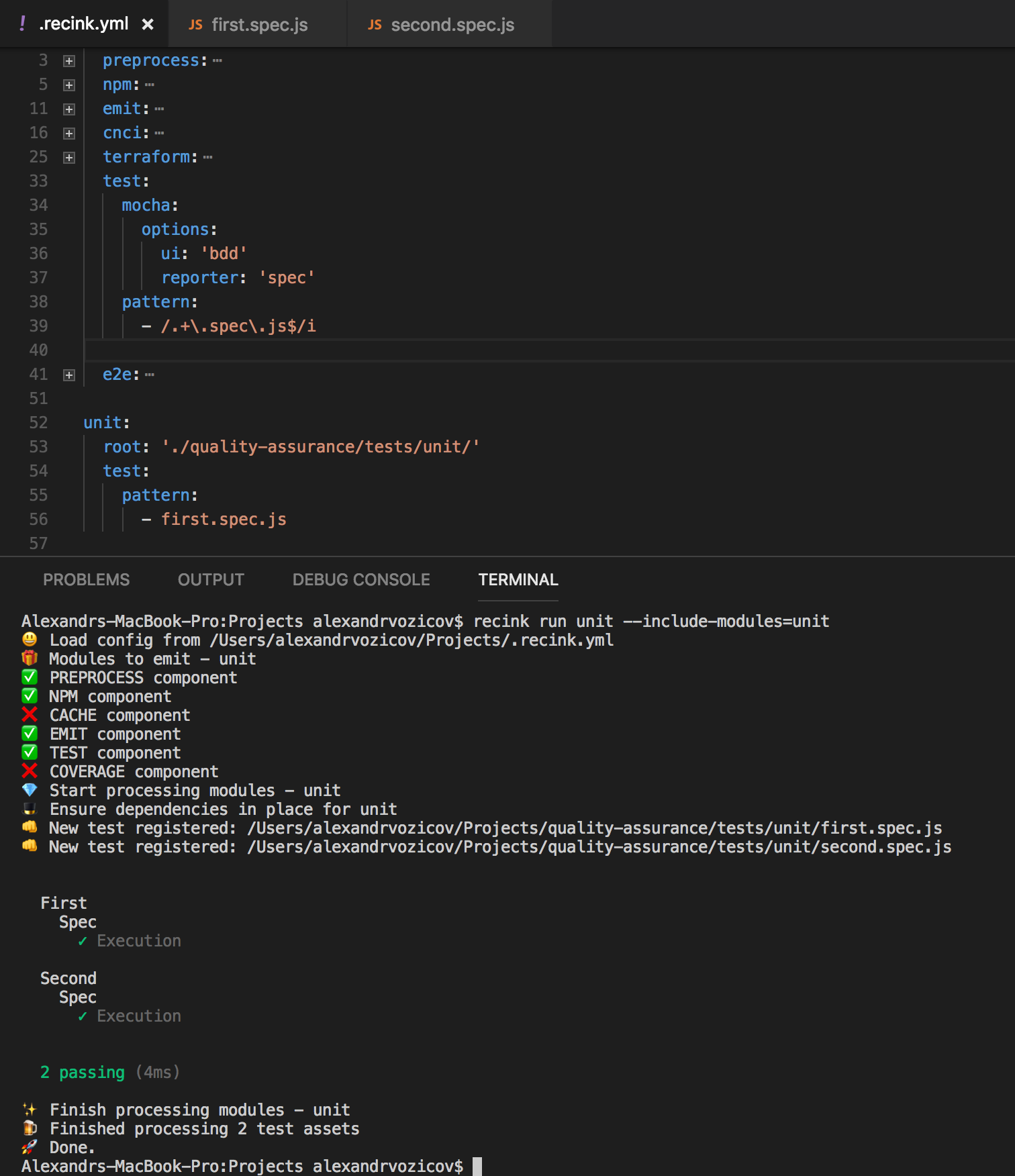Expand the folded e2e section
This screenshot has height=1176, width=1015.
69,375
